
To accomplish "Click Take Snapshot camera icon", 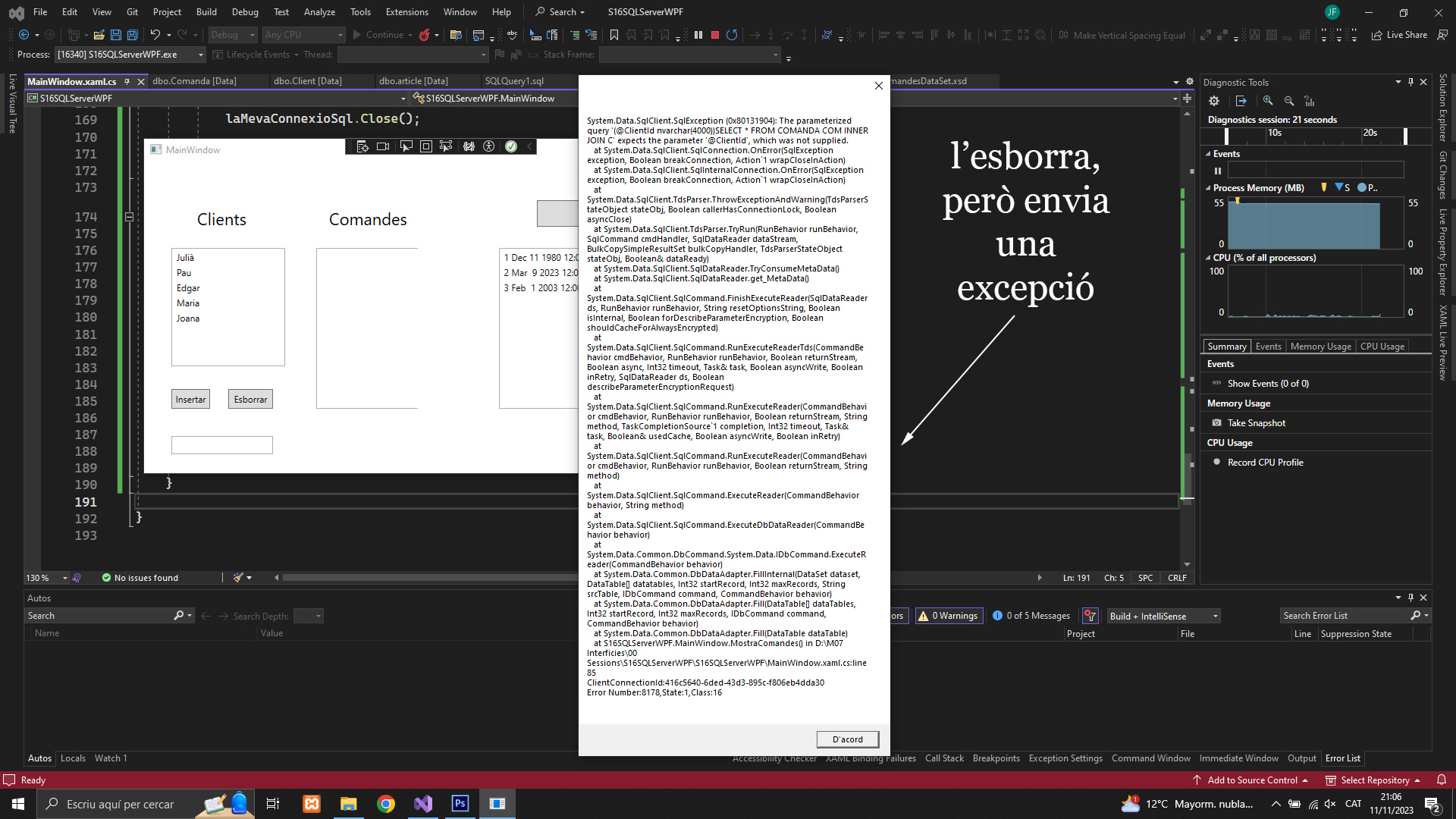I will [x=1217, y=423].
